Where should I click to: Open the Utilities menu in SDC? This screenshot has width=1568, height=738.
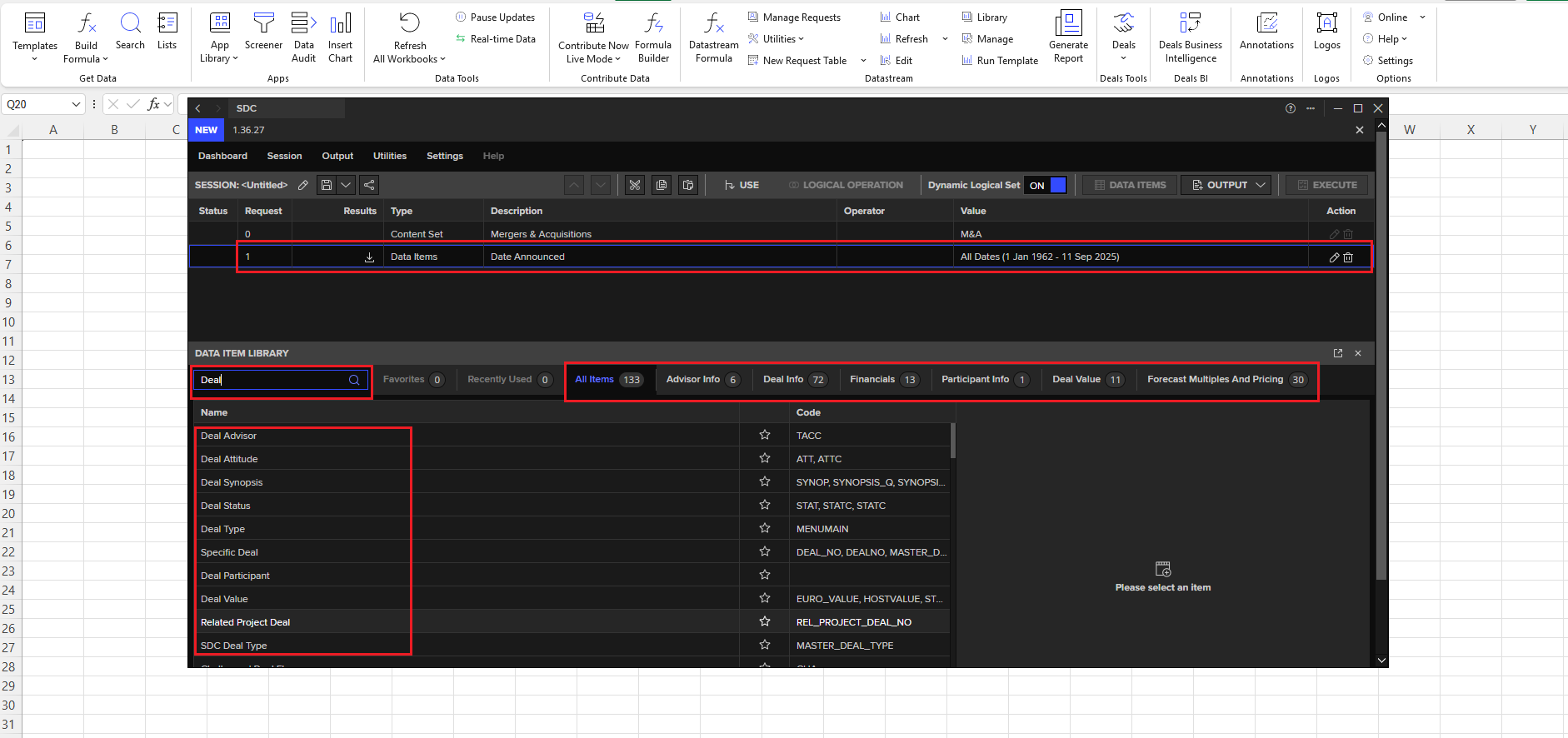point(389,156)
